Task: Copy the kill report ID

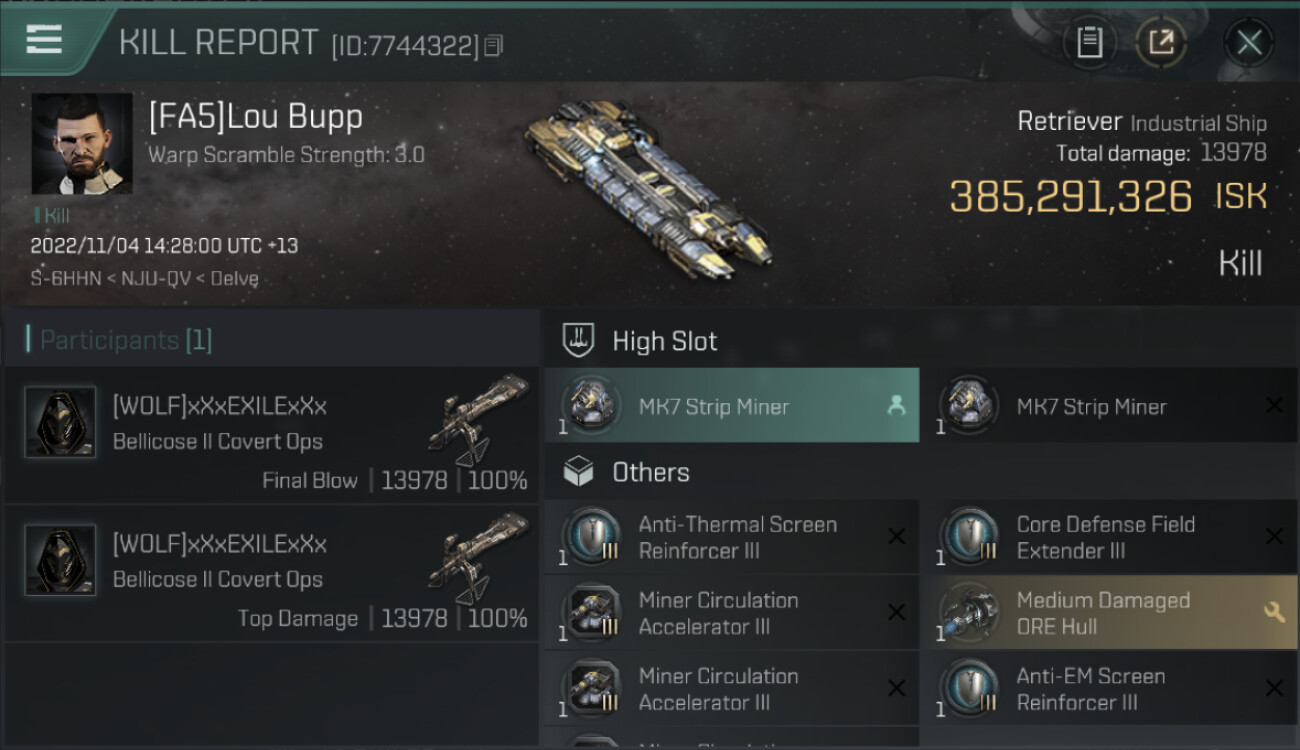Action: [494, 46]
